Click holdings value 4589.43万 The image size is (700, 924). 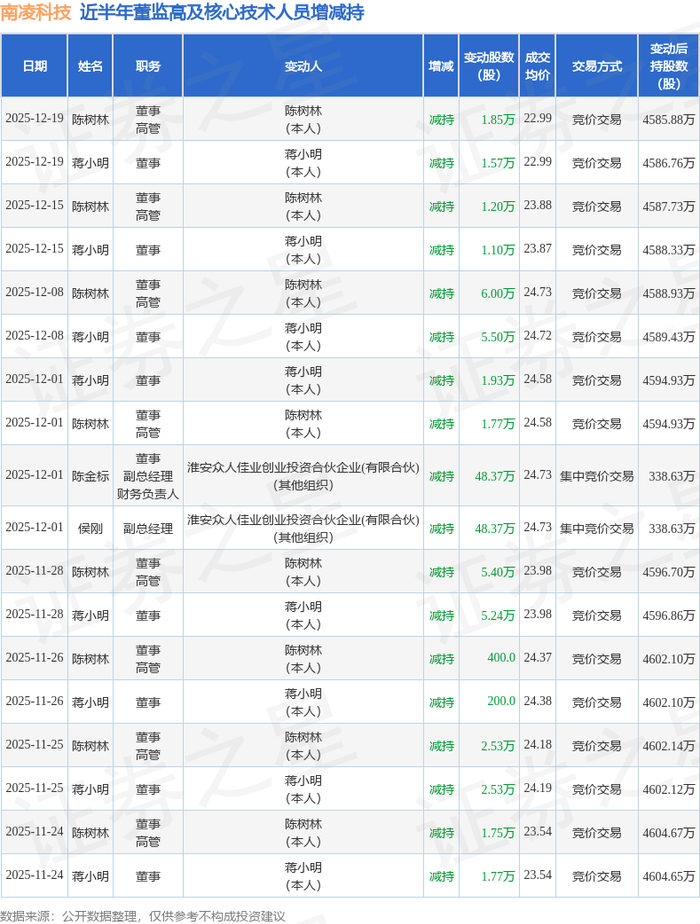669,337
